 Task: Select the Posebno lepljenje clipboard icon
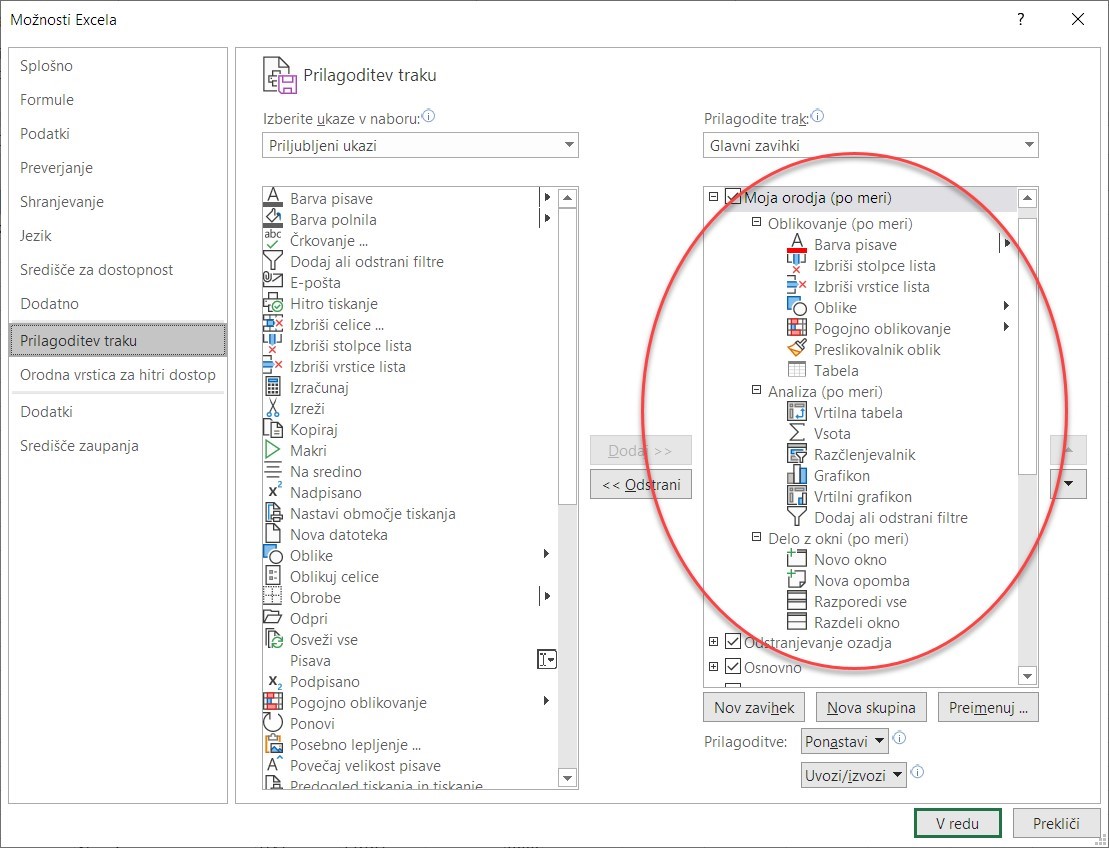coord(273,744)
